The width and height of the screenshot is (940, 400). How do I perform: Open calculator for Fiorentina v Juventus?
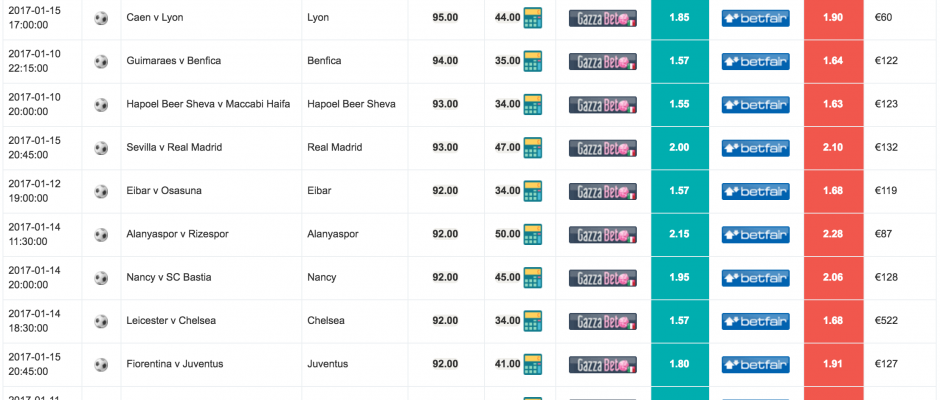[532, 364]
